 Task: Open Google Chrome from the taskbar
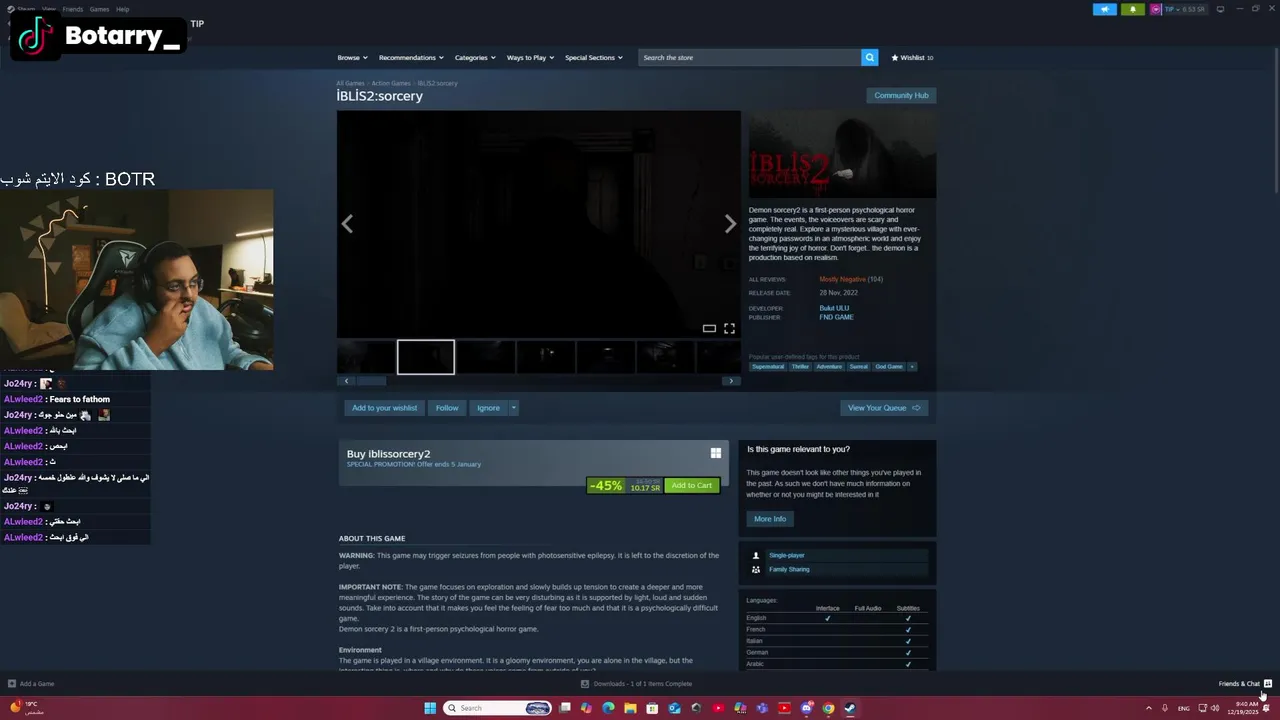(x=828, y=708)
